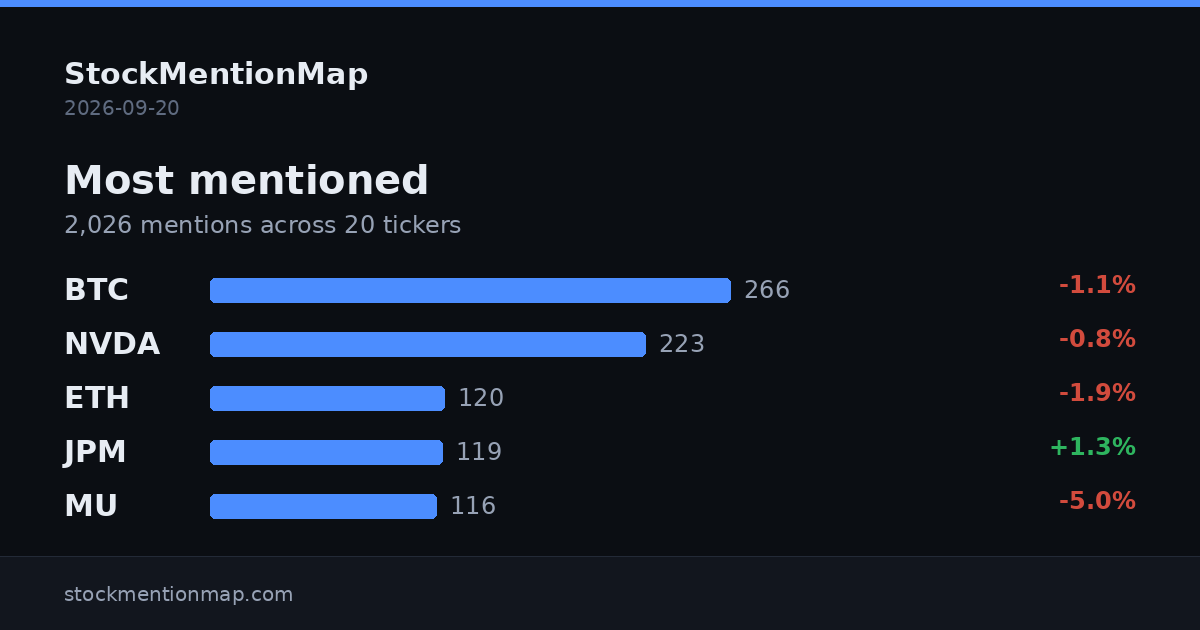
Task: Click the StockMentionMap title
Action: pyautogui.click(x=216, y=74)
